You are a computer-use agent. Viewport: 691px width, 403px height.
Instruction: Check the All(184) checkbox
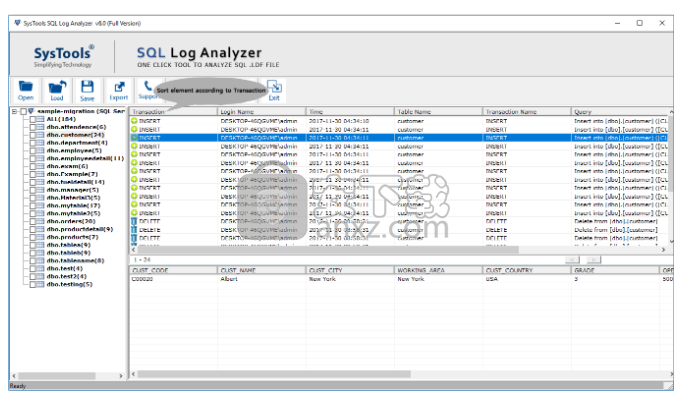point(33,119)
